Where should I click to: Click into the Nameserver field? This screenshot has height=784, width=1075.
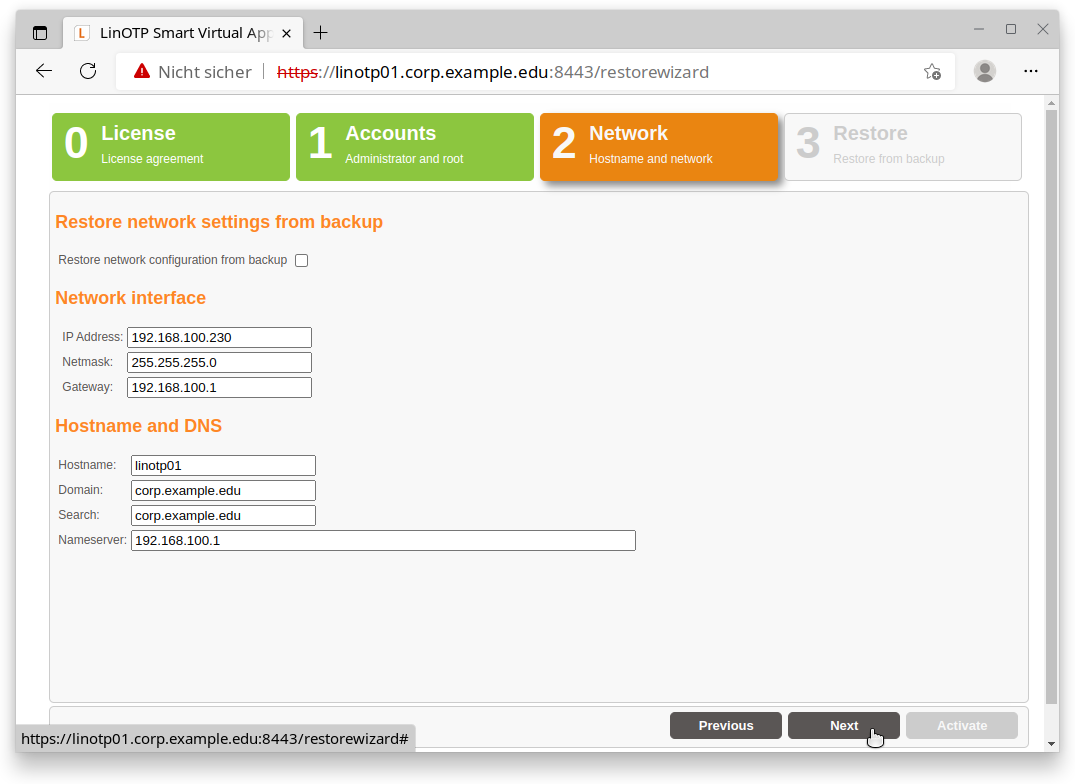click(383, 540)
